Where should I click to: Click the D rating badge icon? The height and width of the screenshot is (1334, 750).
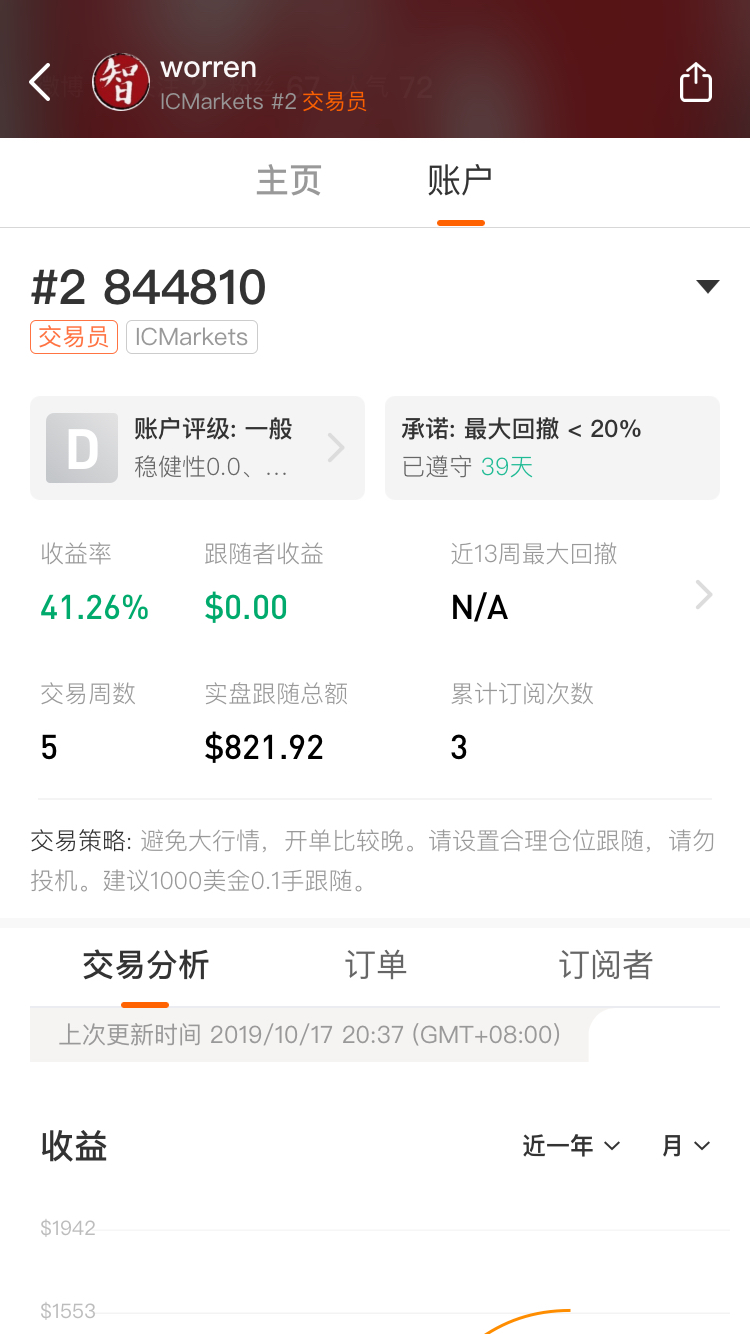coord(82,448)
